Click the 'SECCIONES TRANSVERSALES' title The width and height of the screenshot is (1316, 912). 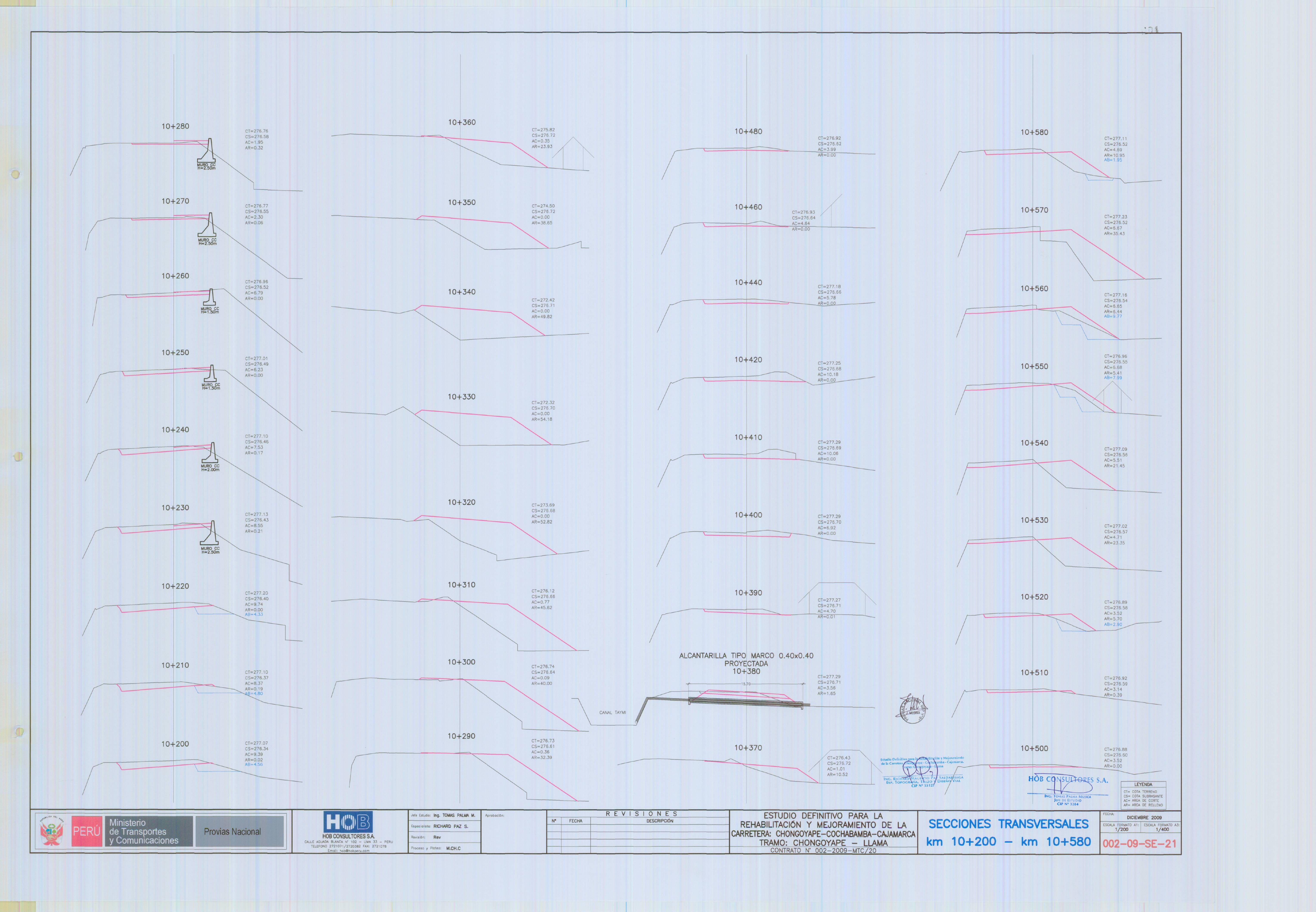click(1009, 824)
